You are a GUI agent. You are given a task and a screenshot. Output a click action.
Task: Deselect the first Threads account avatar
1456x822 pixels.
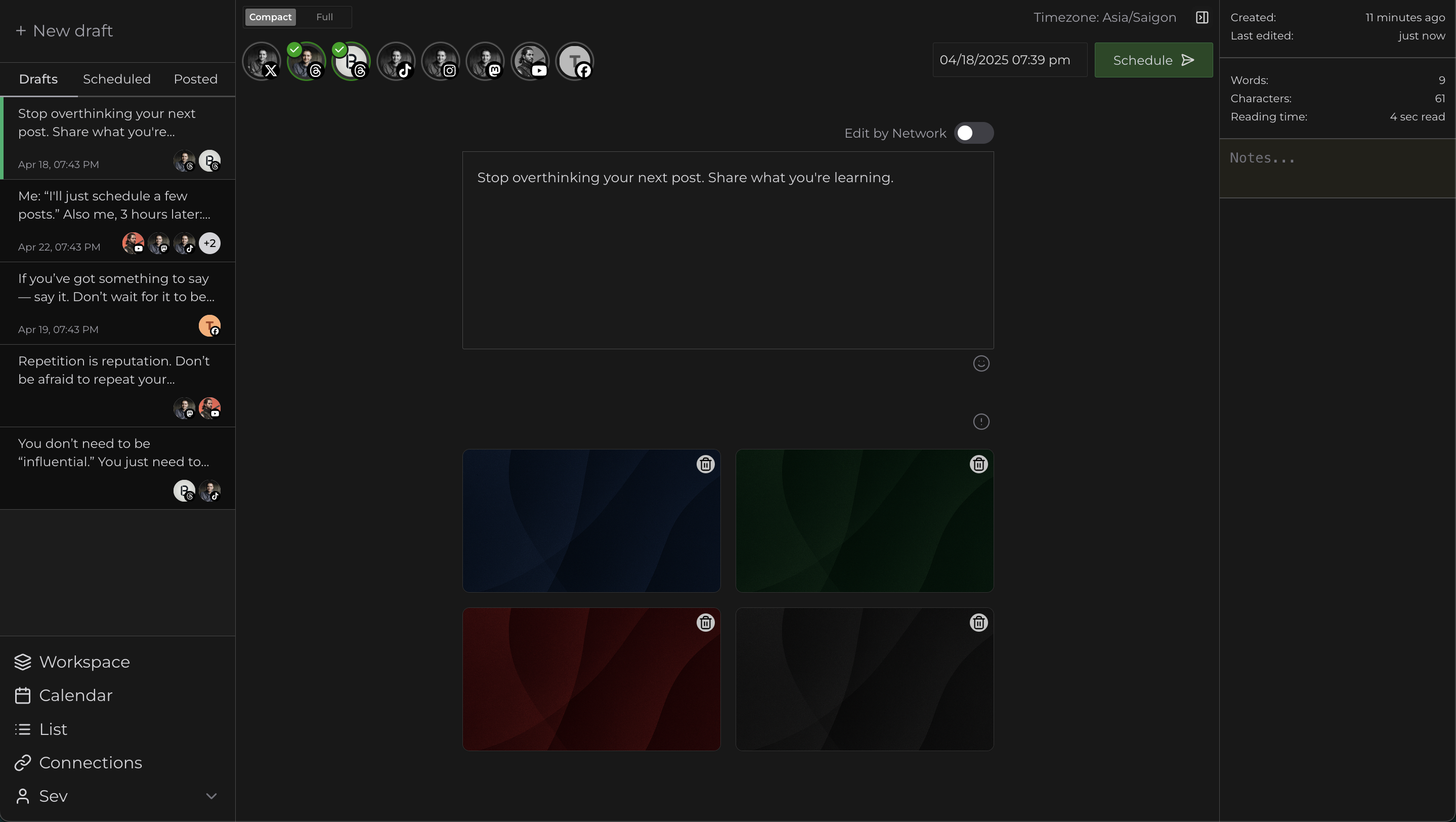pos(307,61)
